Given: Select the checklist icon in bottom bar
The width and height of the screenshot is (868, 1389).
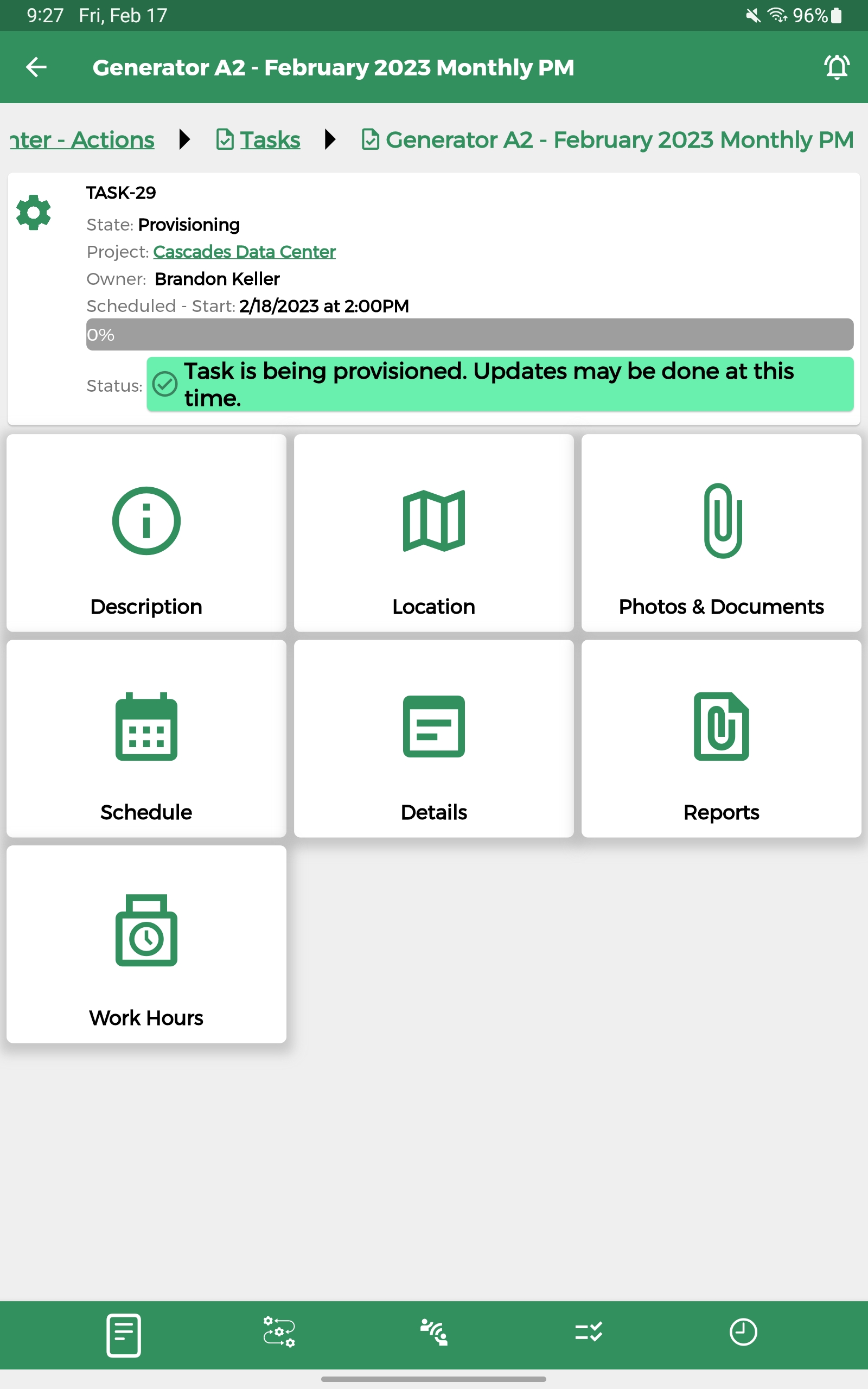Looking at the screenshot, I should (589, 1331).
